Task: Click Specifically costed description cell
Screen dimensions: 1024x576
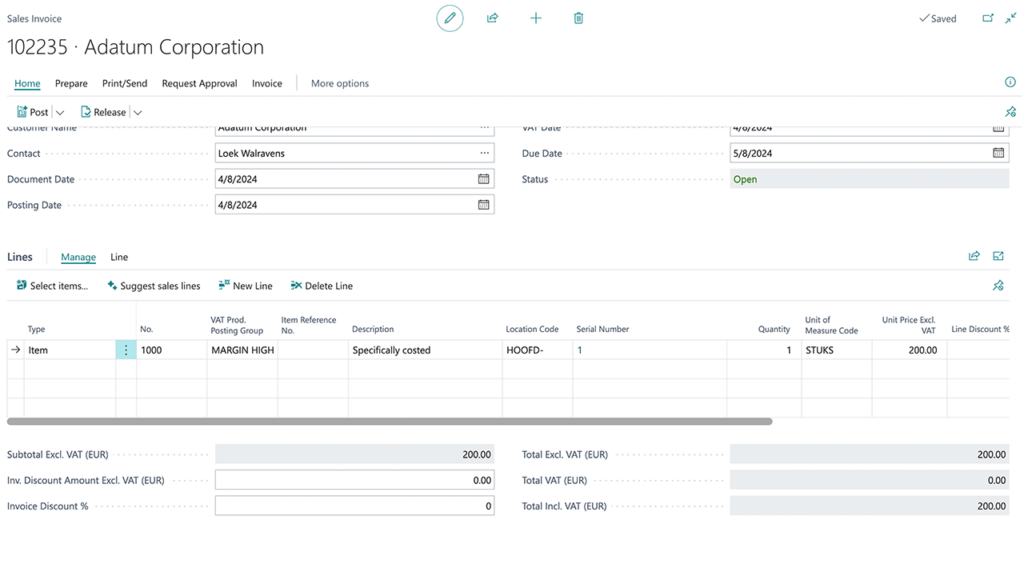Action: [425, 350]
